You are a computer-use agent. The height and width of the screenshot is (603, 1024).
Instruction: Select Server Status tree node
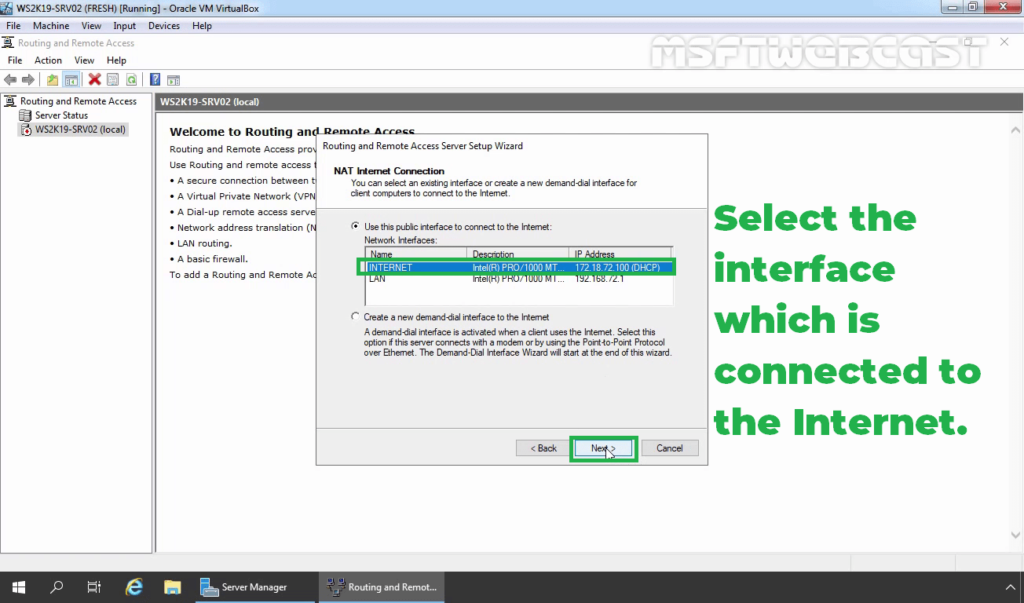coord(61,115)
